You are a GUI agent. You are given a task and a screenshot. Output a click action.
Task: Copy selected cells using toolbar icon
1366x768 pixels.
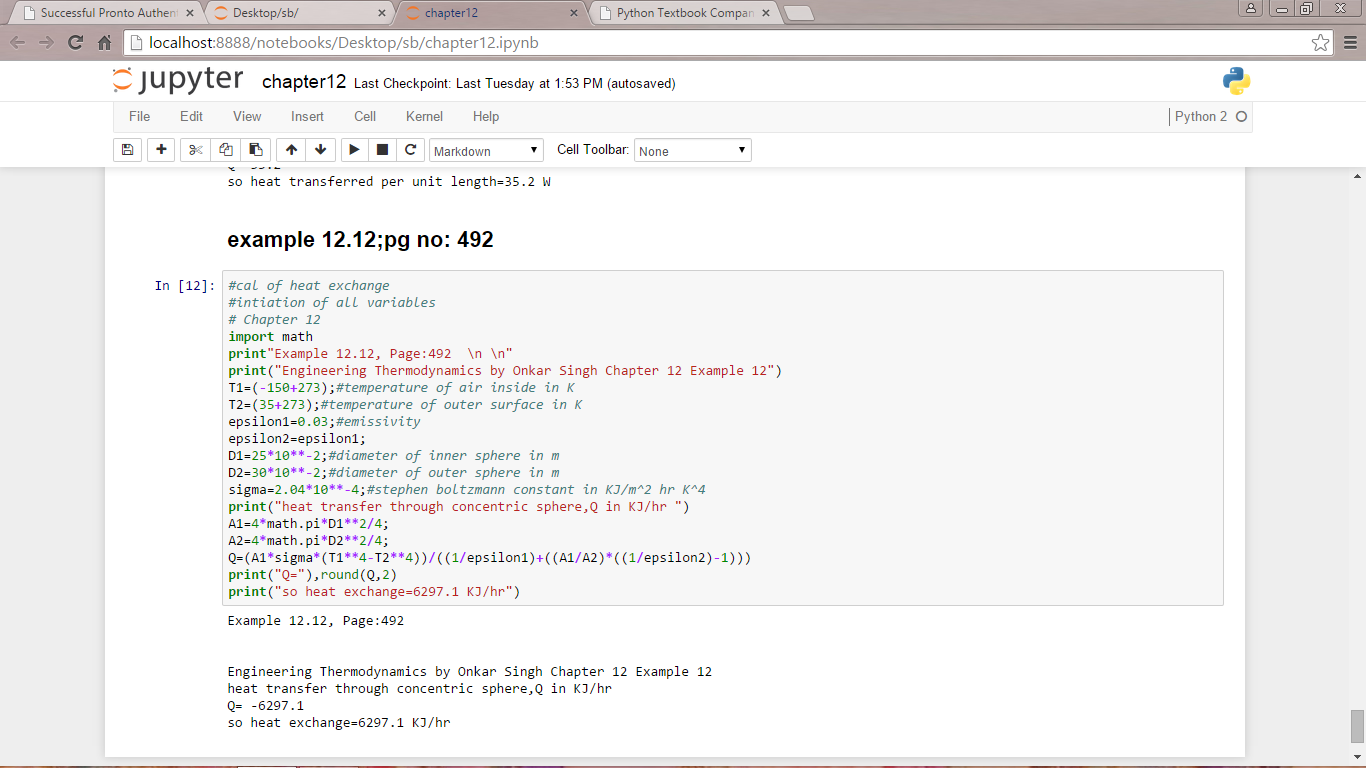(x=225, y=150)
